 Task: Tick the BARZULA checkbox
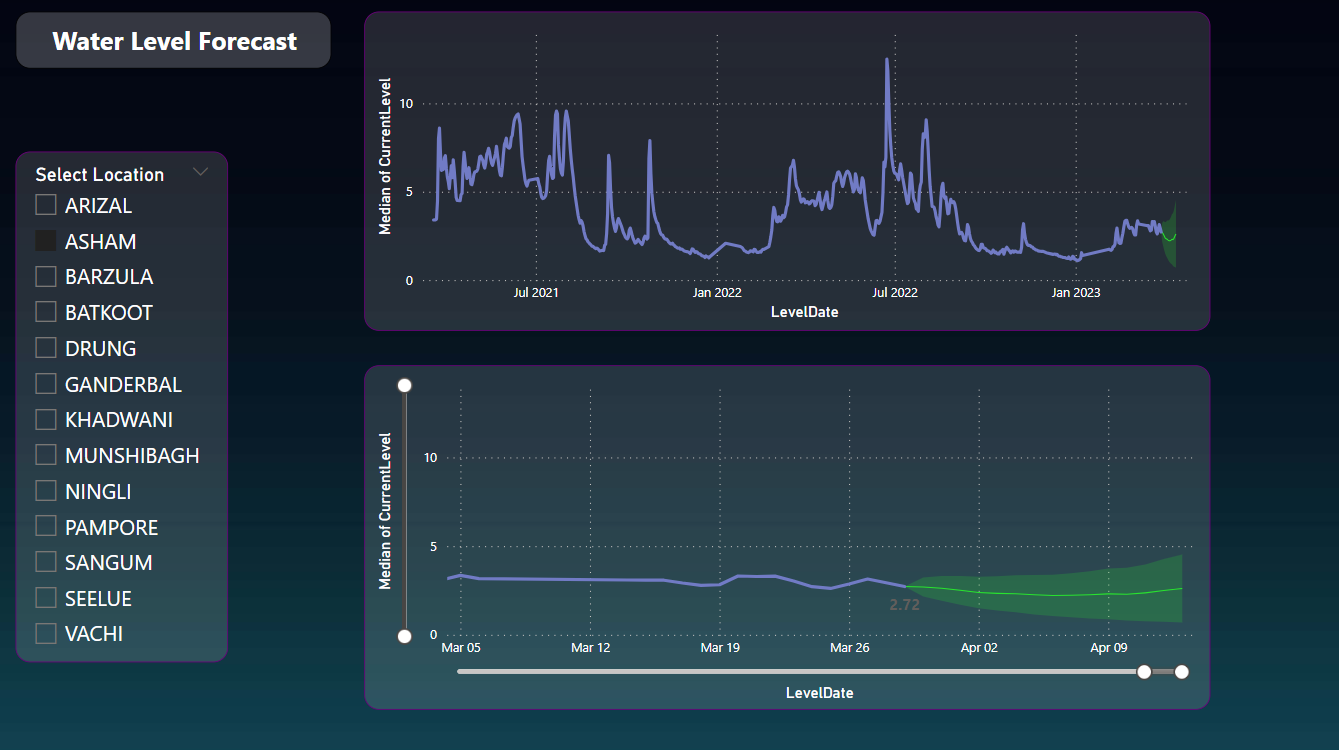[46, 276]
